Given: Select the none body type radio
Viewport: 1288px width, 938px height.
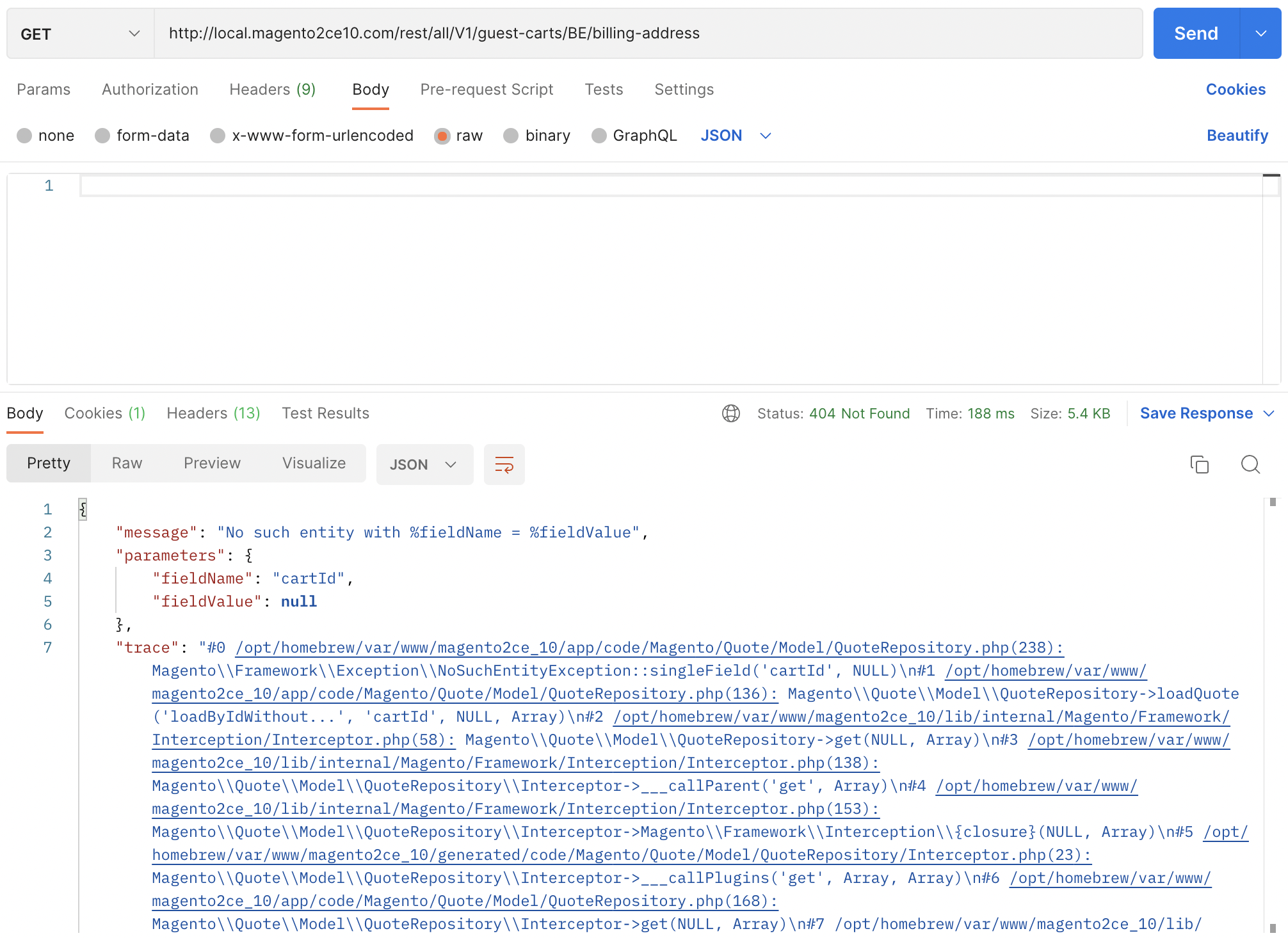Looking at the screenshot, I should pos(24,136).
